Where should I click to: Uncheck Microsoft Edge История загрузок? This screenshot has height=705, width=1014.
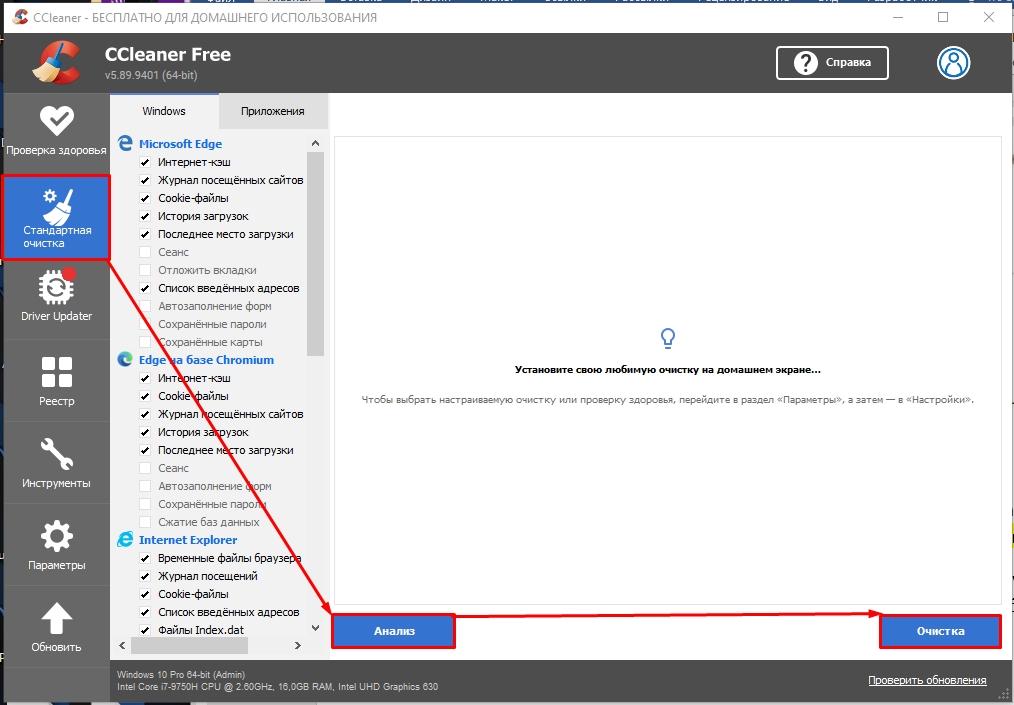coord(145,217)
